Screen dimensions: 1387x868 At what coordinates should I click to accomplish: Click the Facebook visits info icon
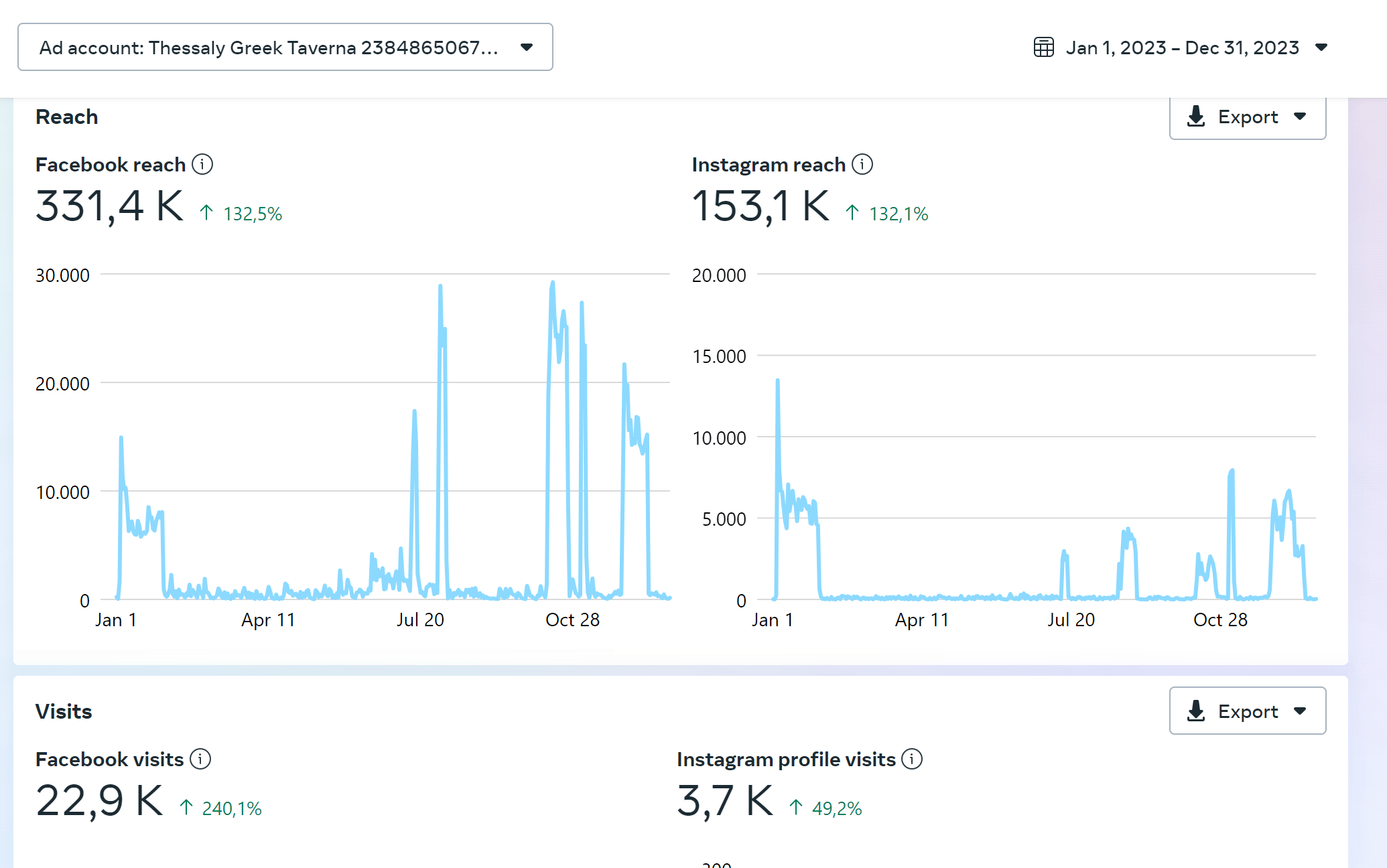tap(200, 759)
